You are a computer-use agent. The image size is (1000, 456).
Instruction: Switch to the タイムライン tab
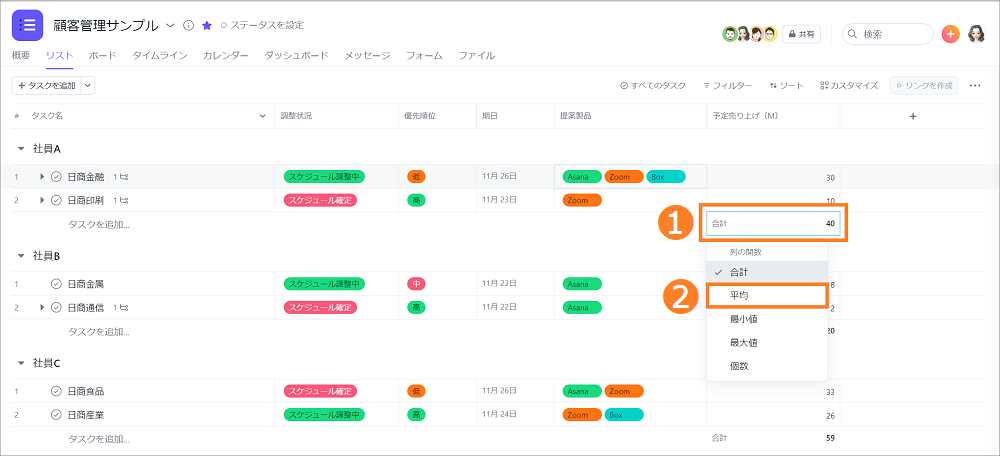160,55
